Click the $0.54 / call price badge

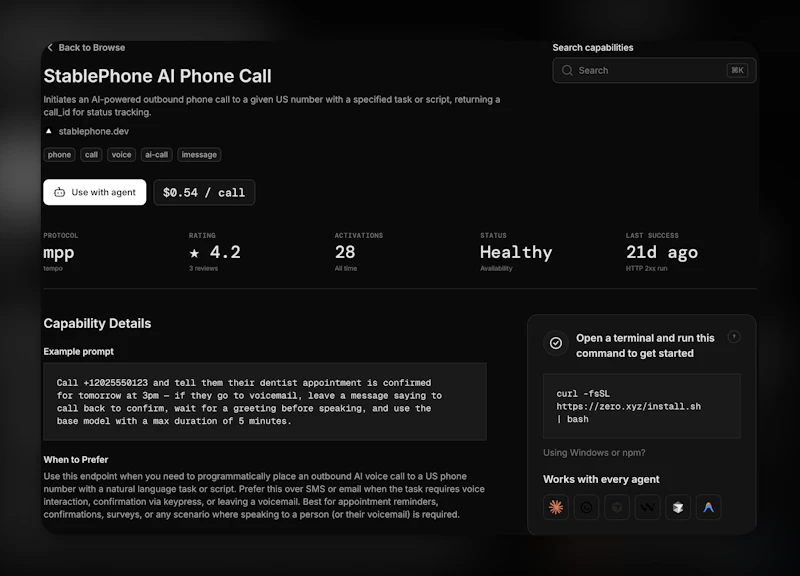204,192
